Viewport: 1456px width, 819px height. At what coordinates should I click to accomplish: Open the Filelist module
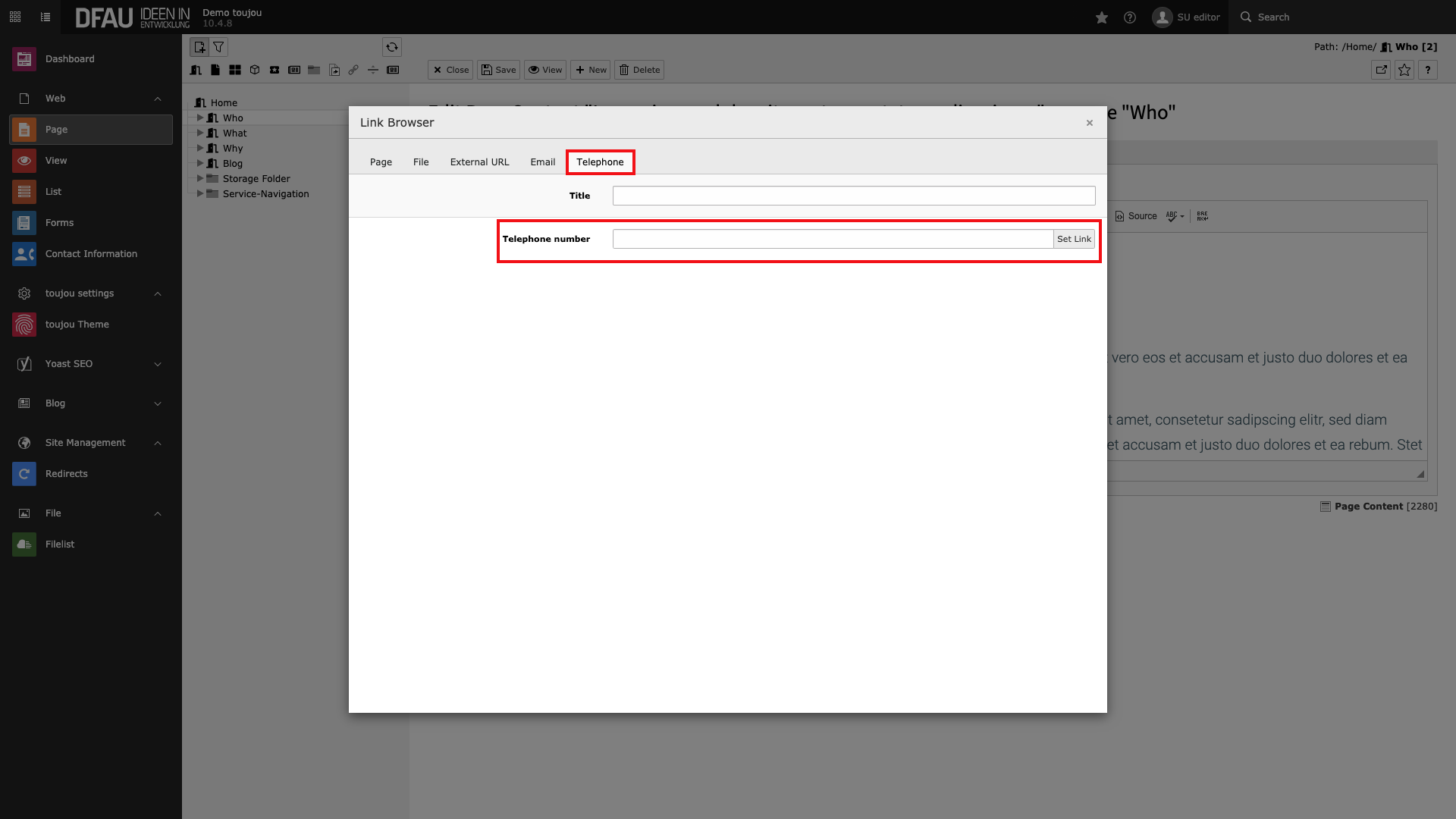pos(59,544)
